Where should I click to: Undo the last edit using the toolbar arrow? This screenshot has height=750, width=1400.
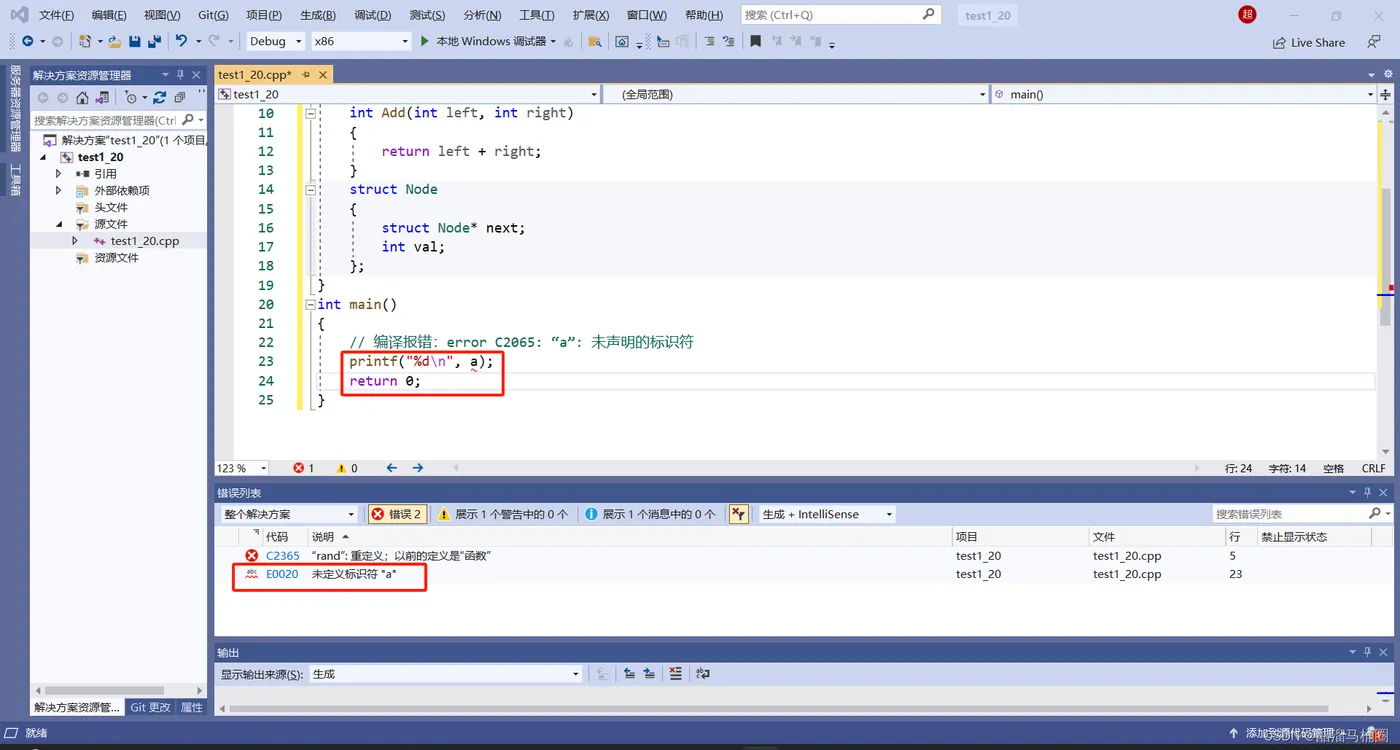point(181,41)
